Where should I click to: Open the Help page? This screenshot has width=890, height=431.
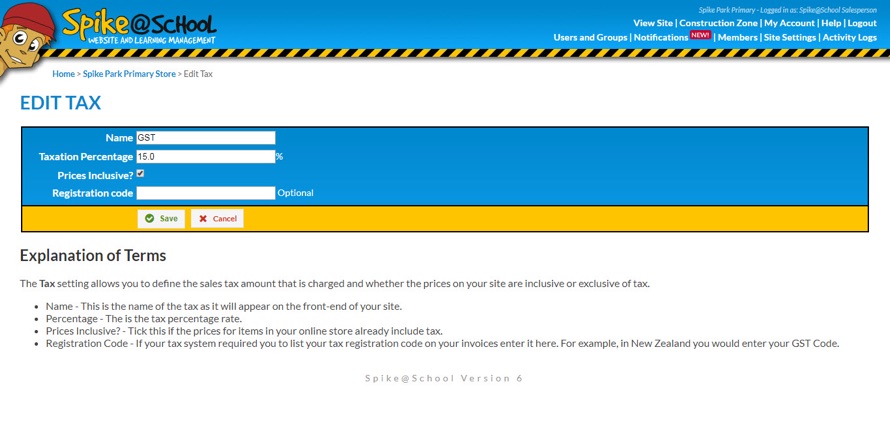pos(831,23)
